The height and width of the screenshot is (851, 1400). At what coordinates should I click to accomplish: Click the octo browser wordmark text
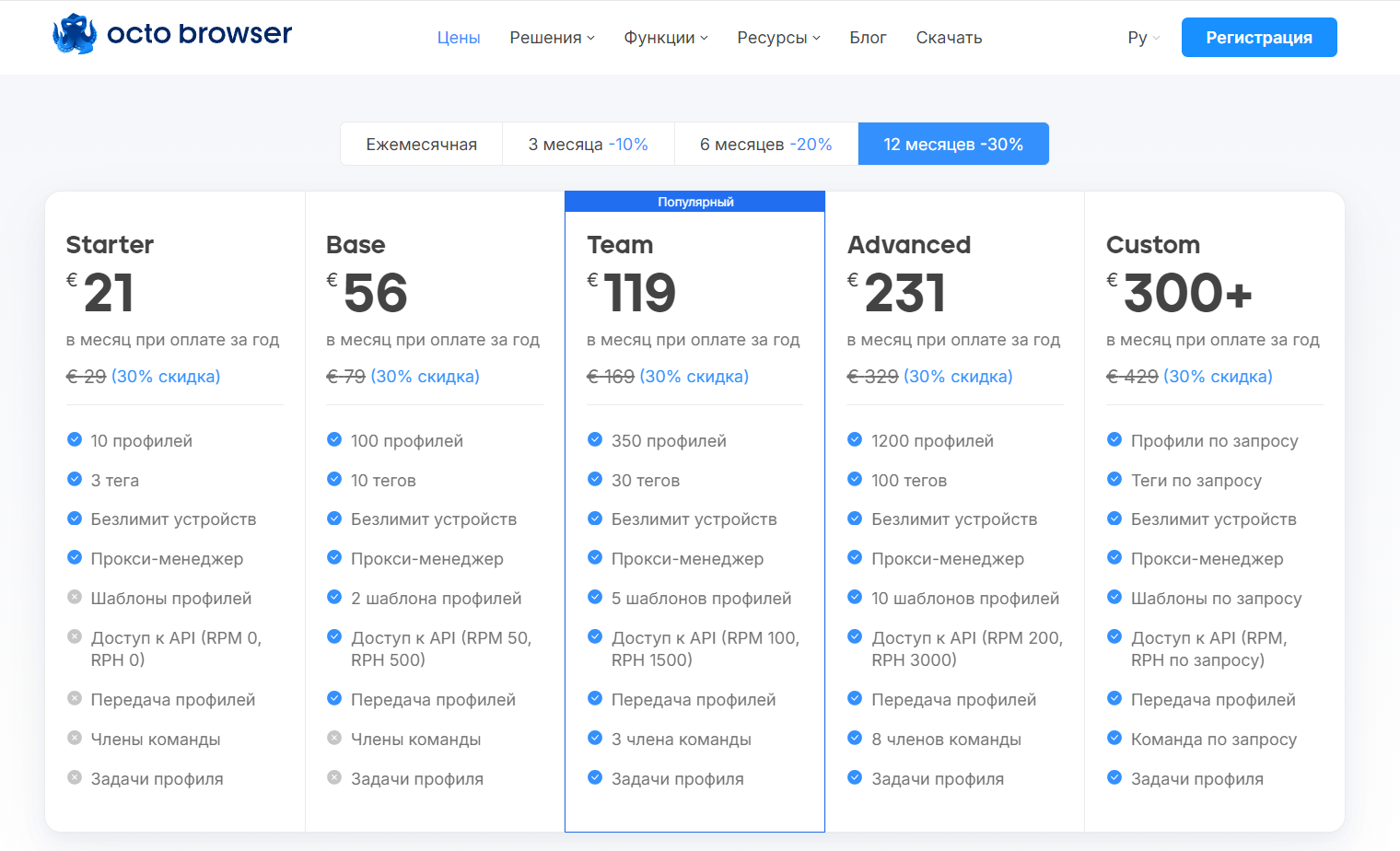coord(199,33)
